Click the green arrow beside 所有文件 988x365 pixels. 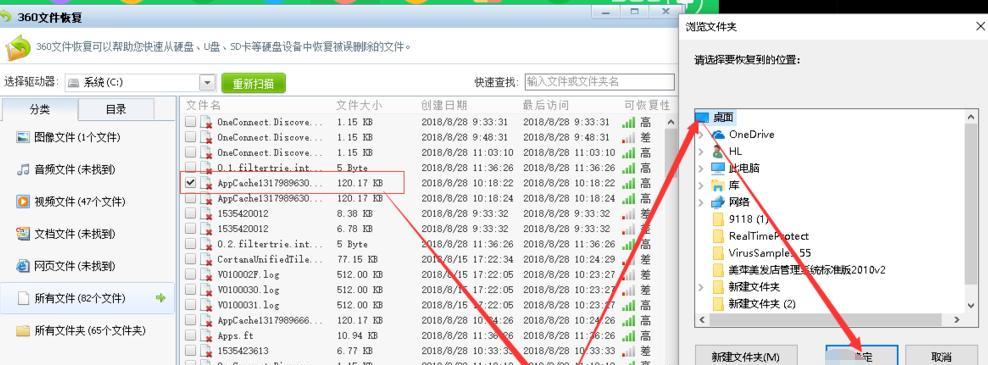click(x=161, y=298)
